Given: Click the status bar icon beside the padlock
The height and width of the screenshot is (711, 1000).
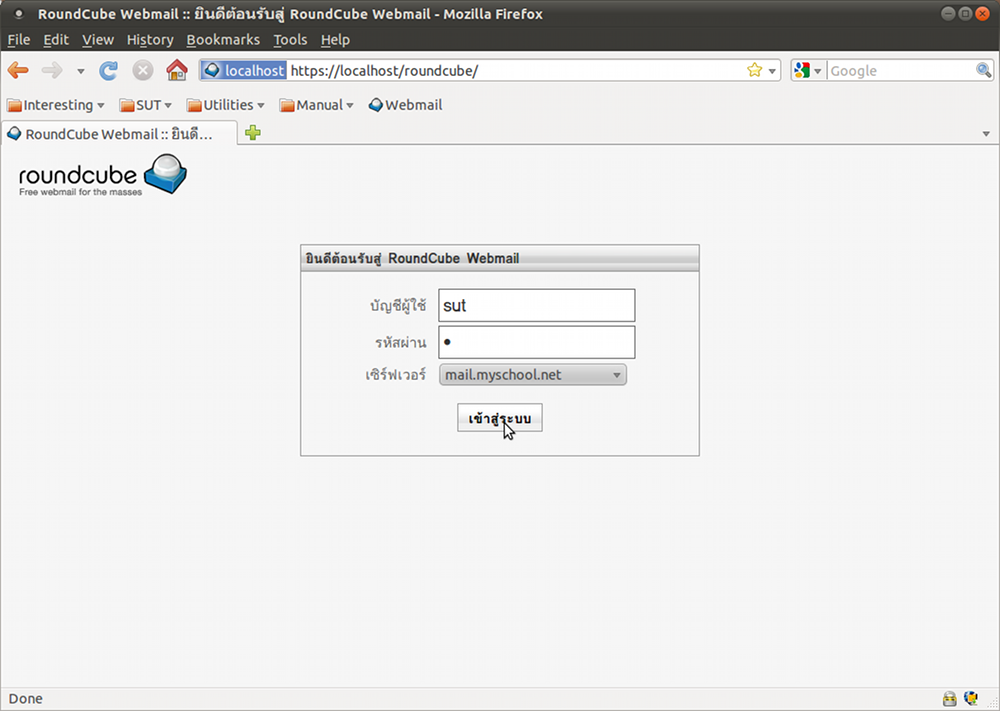Looking at the screenshot, I should 971,699.
